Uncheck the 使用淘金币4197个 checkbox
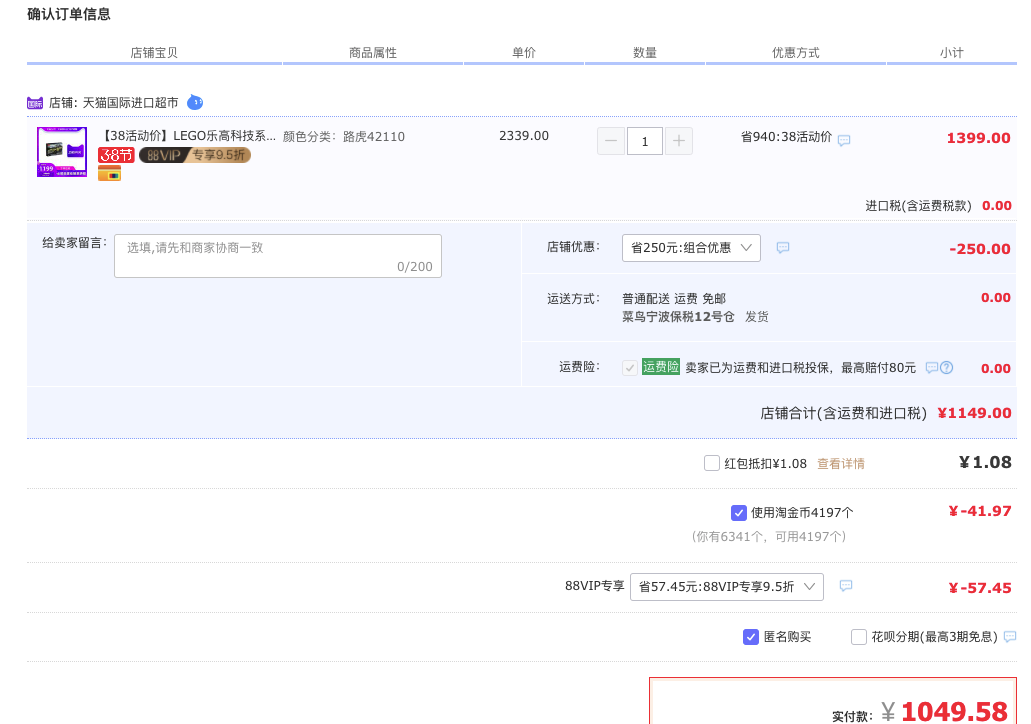Image resolution: width=1031 pixels, height=724 pixels. point(738,512)
